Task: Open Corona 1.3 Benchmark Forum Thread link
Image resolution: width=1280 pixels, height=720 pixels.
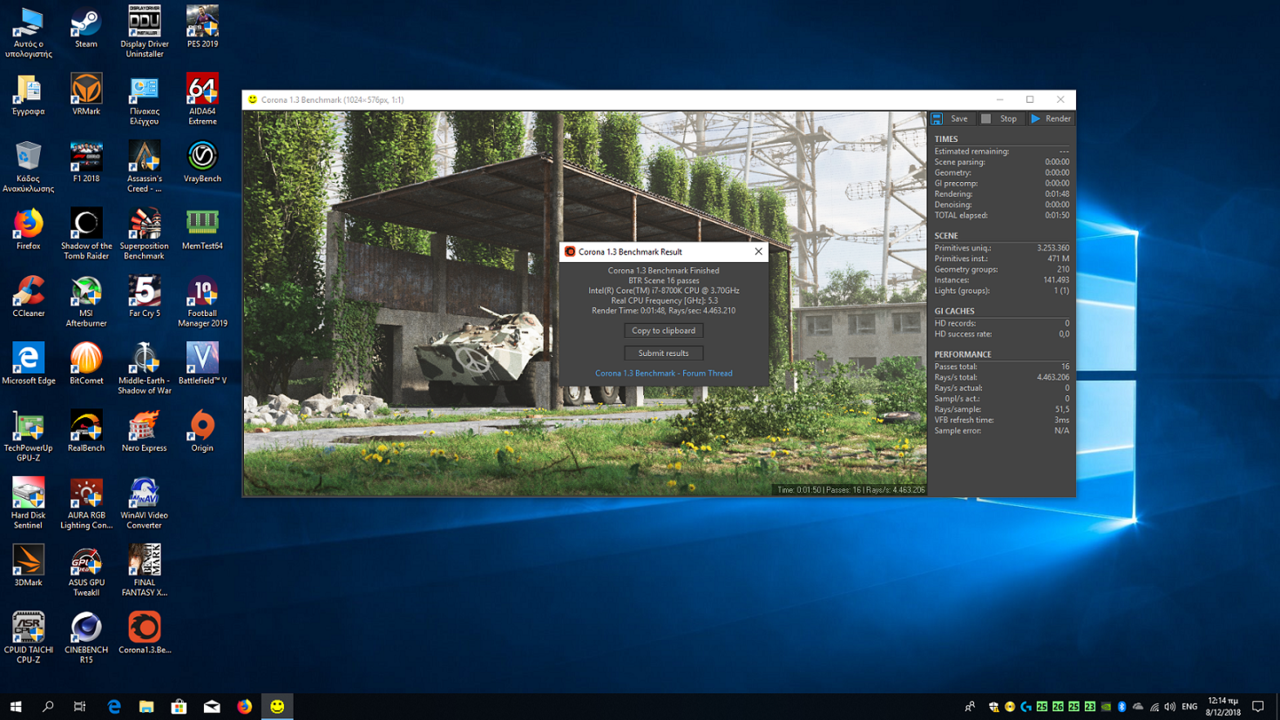Action: point(663,373)
